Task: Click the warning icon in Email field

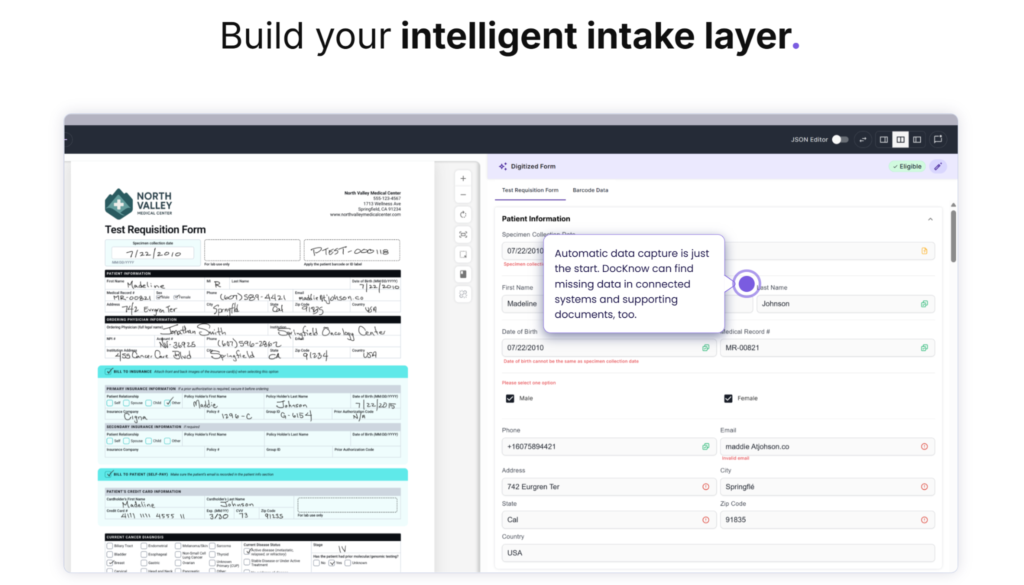Action: point(923,446)
